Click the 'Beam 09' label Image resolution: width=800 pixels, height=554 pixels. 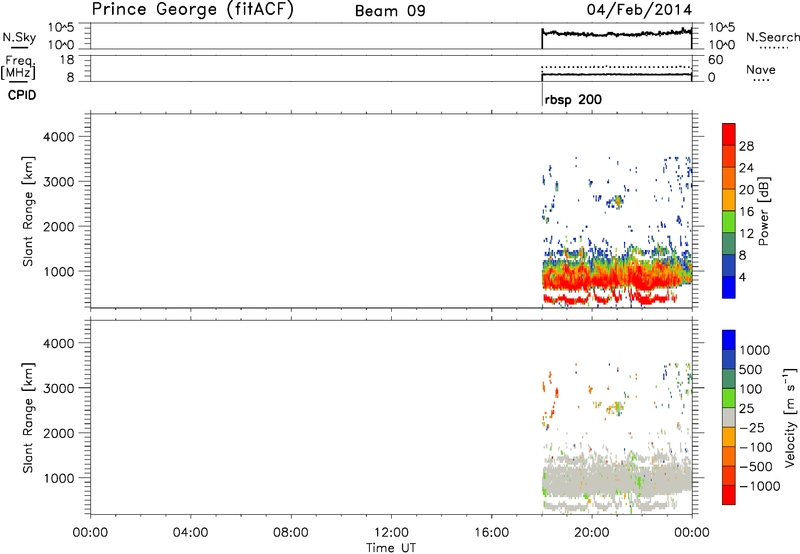tap(390, 11)
